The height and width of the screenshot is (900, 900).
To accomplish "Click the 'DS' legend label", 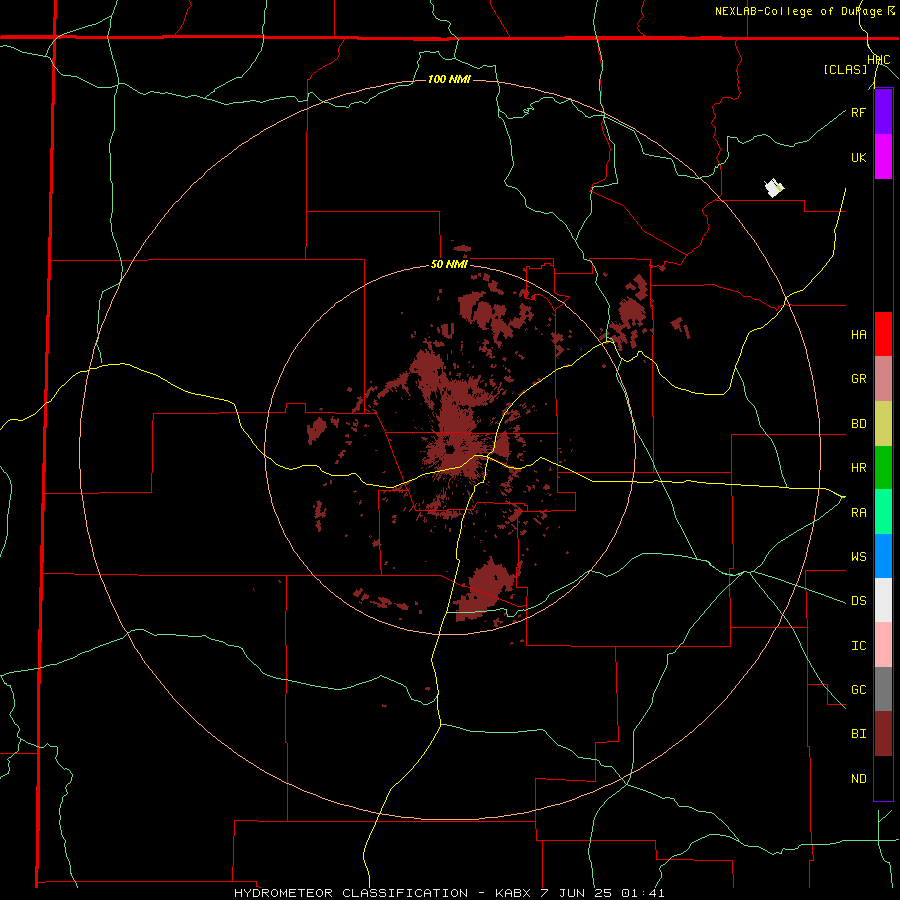I will click(858, 600).
